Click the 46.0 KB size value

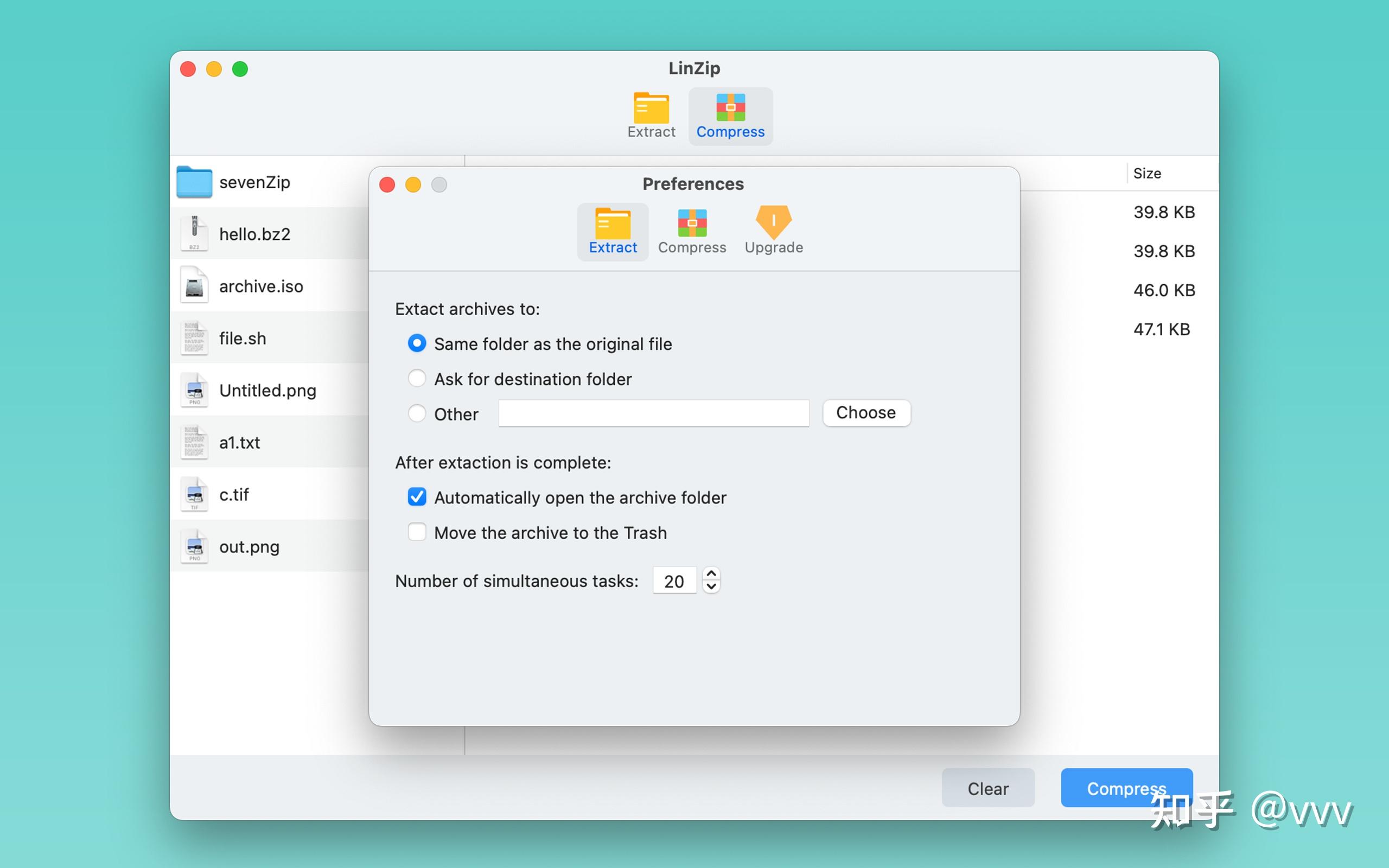pos(1164,290)
